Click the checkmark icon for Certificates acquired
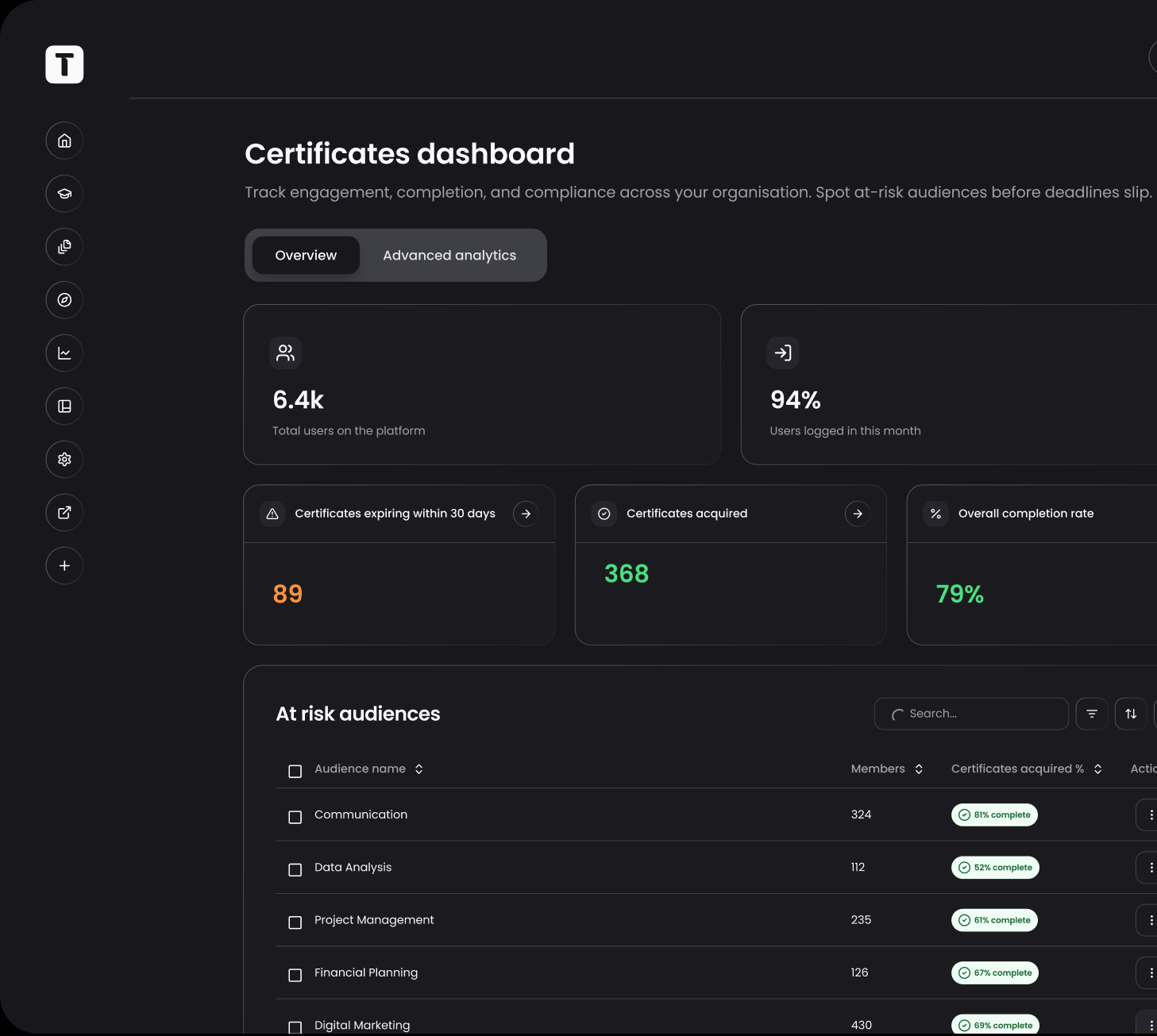This screenshot has width=1157, height=1036. pyautogui.click(x=604, y=514)
